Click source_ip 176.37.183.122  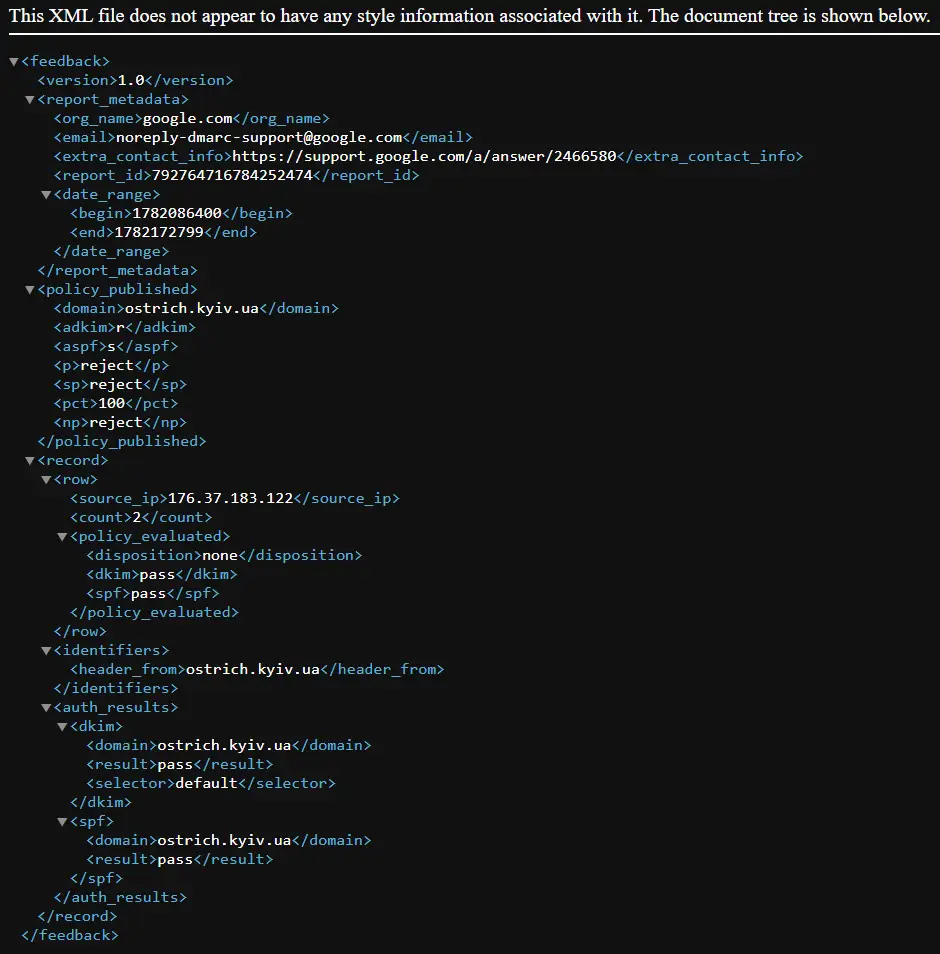[231, 498]
